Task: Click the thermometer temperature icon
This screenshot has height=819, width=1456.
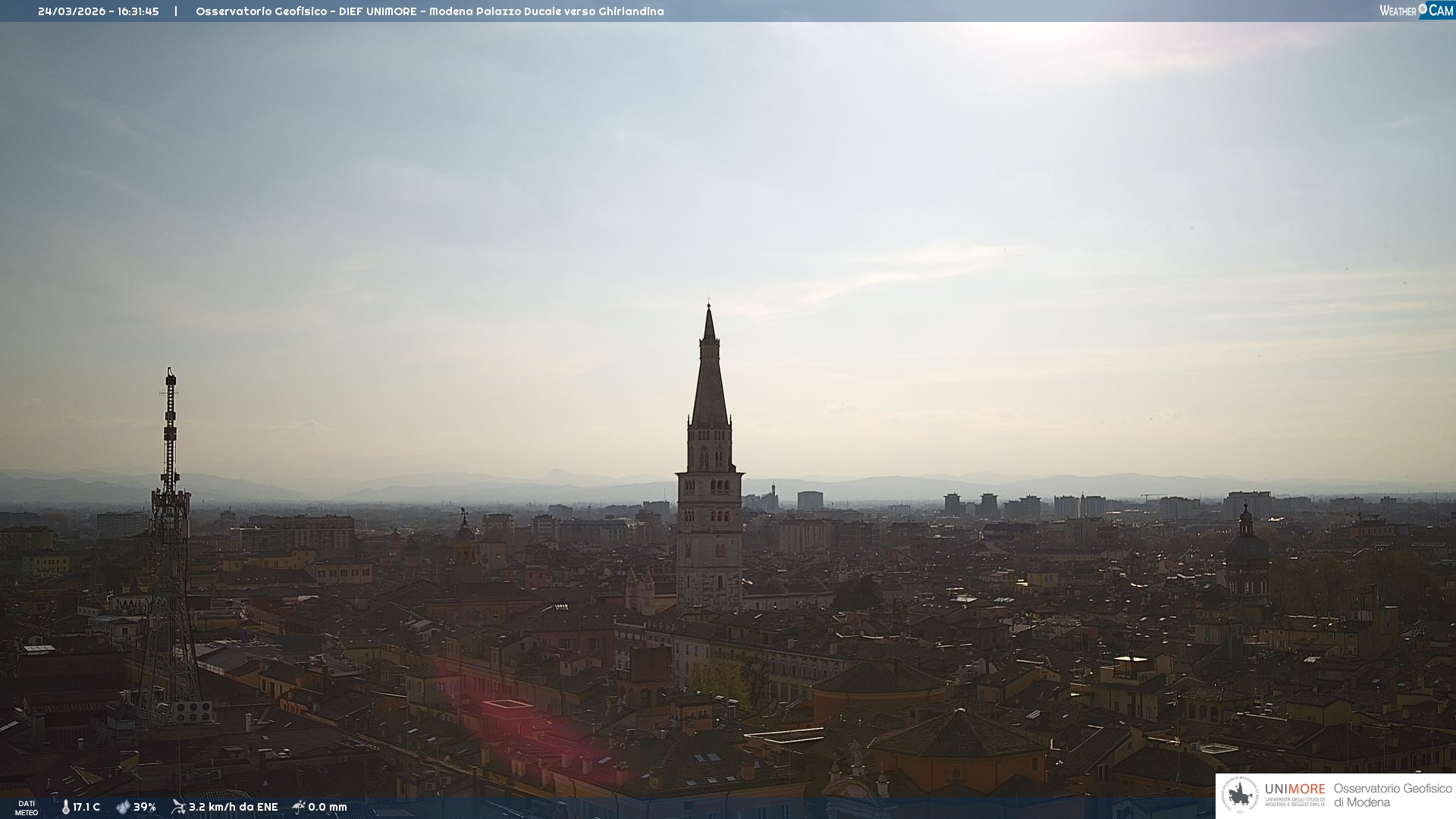Action: (65, 807)
